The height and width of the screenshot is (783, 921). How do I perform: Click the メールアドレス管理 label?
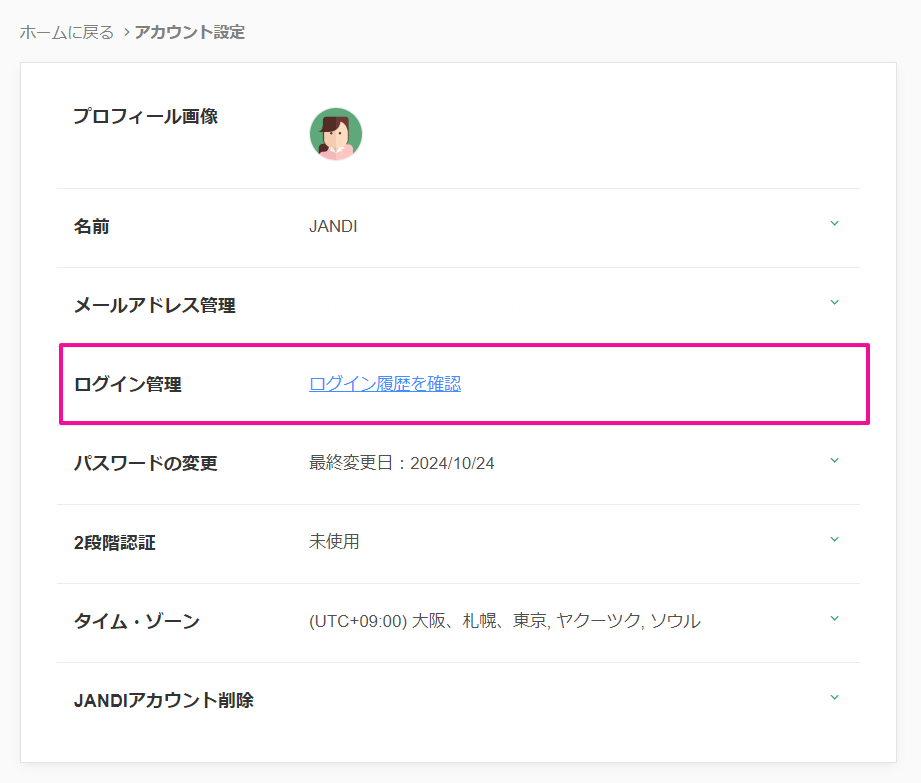tap(155, 306)
